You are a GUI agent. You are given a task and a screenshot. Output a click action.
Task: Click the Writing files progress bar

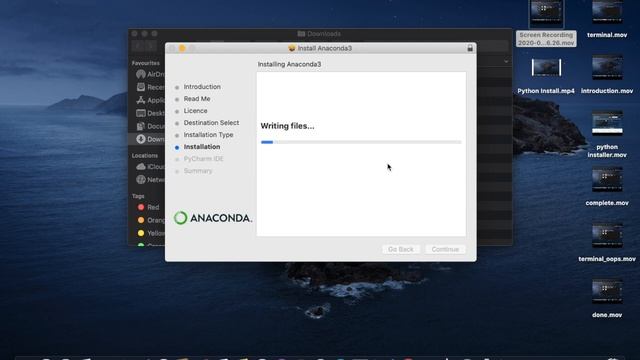pos(361,142)
